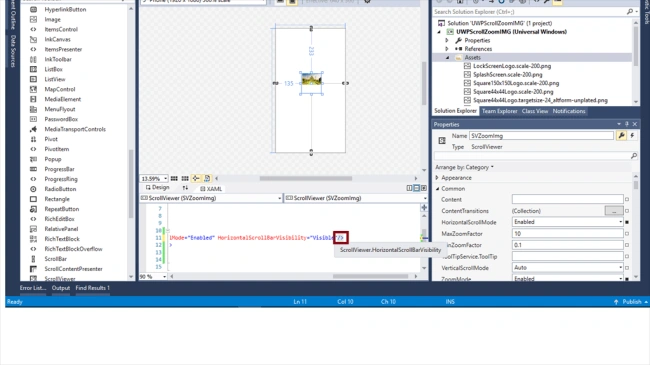Switch to the Design tab
This screenshot has width=650, height=365.
[x=158, y=188]
